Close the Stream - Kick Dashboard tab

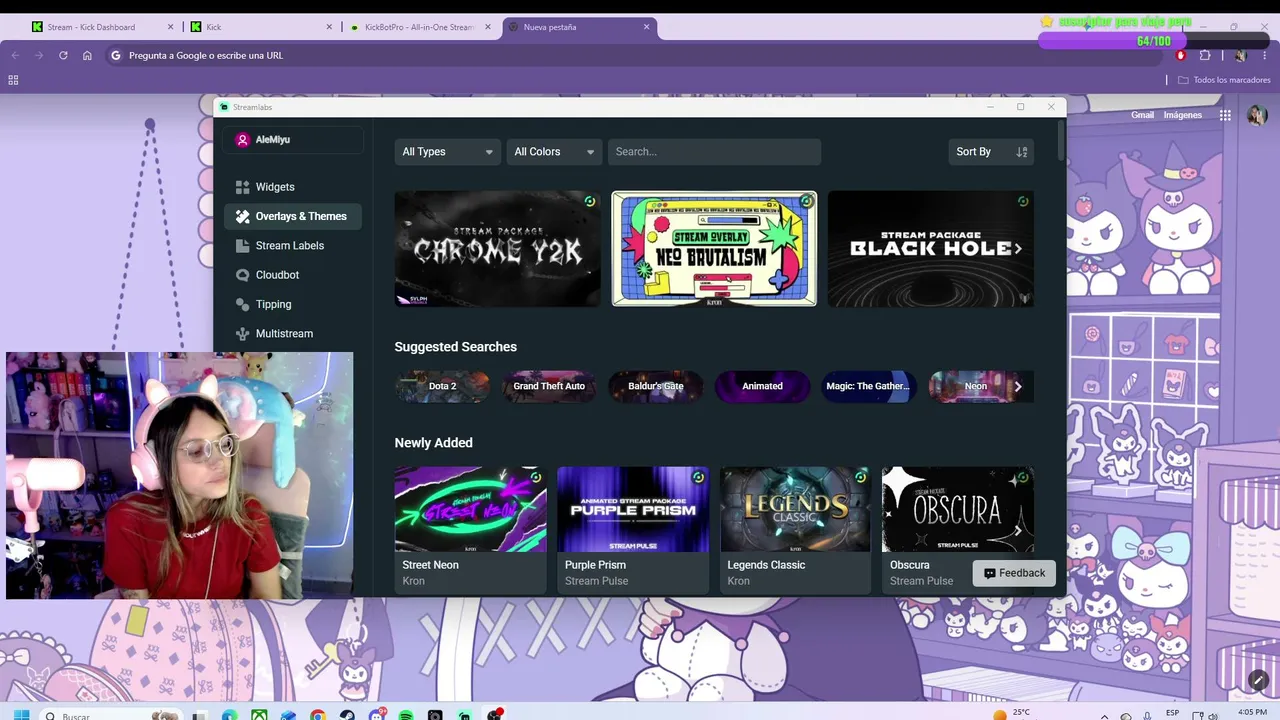(x=170, y=27)
